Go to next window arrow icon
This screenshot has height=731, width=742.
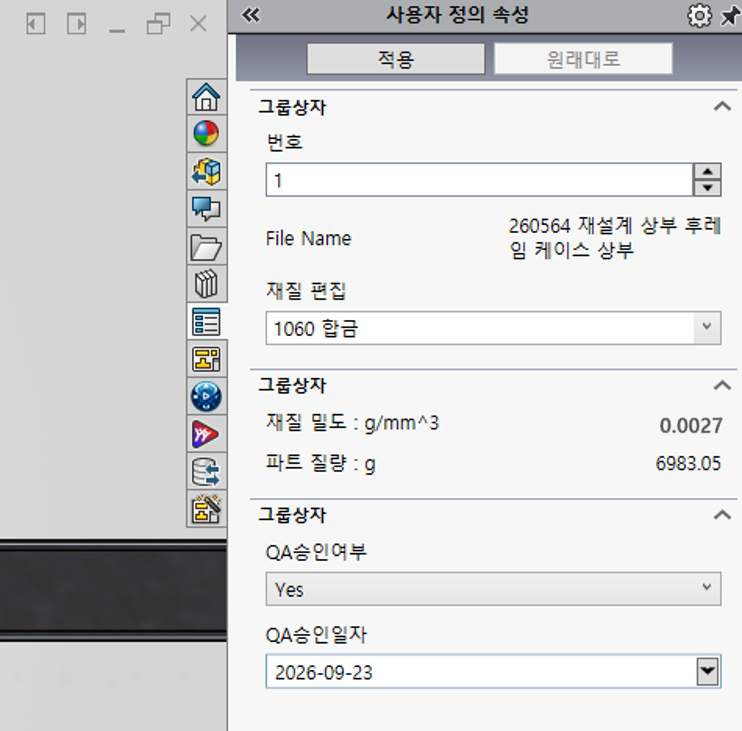77,24
